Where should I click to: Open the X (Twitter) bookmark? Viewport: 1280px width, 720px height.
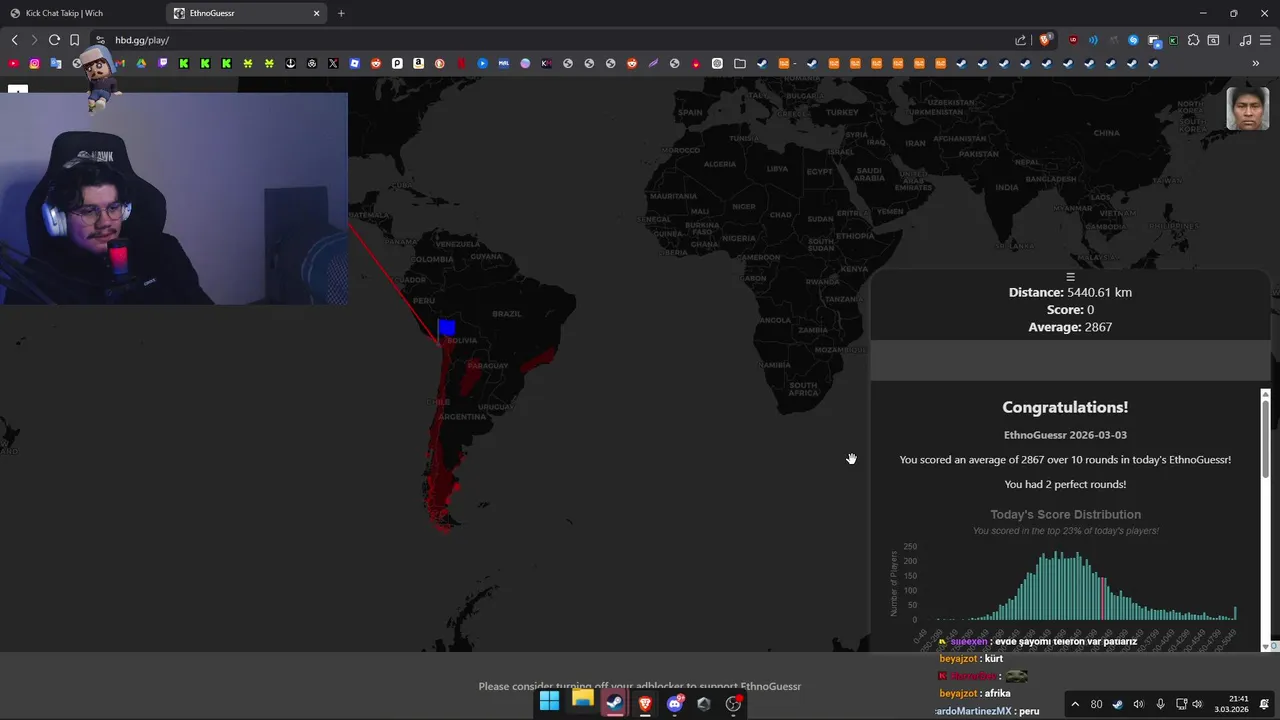333,63
